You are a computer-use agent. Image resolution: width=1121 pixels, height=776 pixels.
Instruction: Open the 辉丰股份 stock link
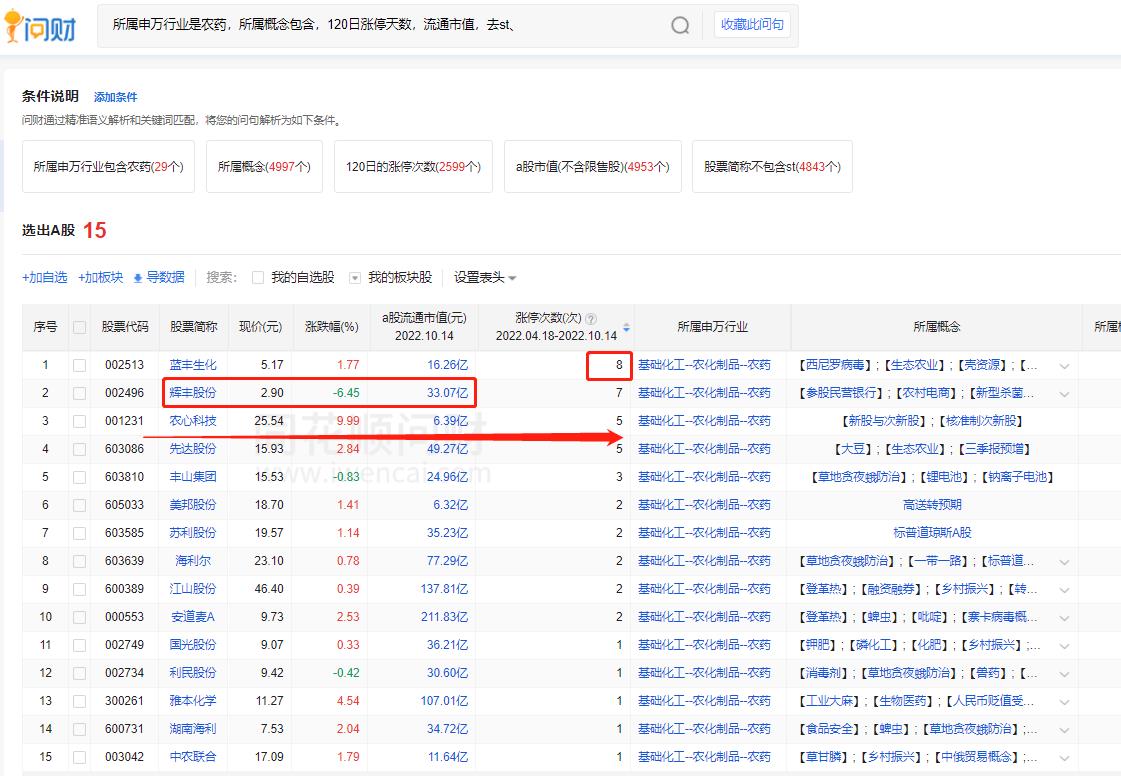click(193, 393)
